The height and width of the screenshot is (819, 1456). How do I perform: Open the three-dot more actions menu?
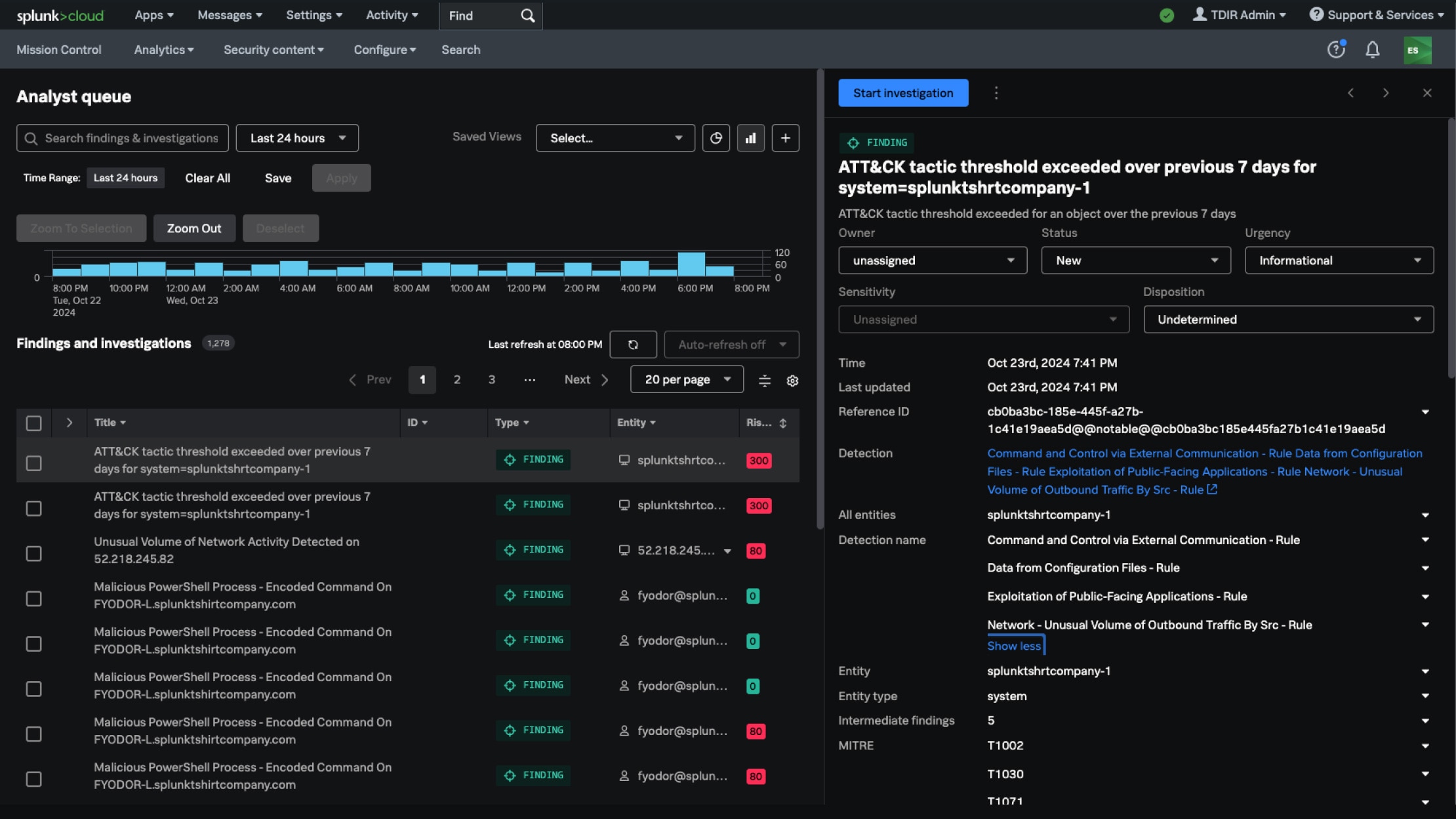(996, 93)
